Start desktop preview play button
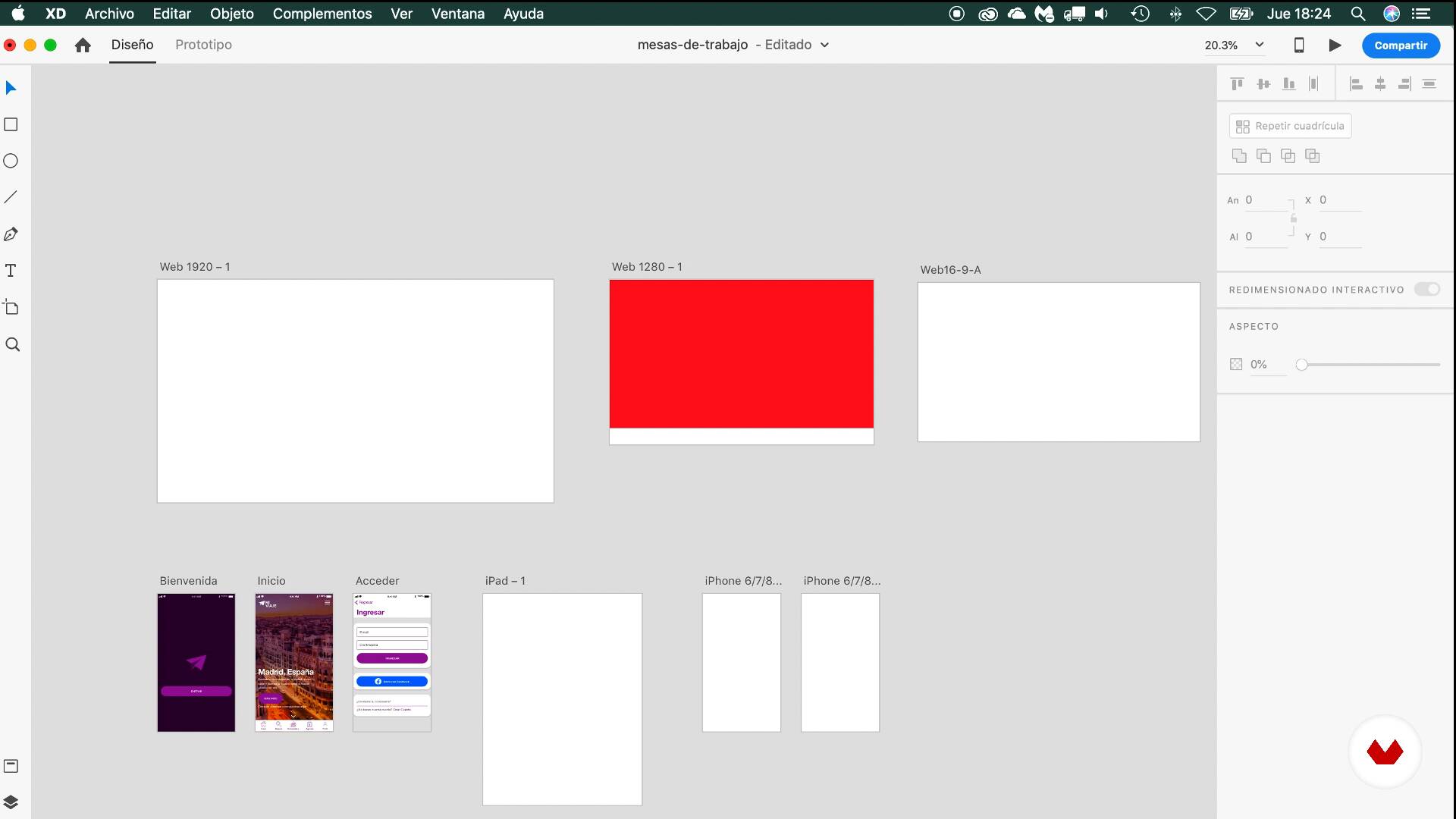The height and width of the screenshot is (819, 1456). (1335, 45)
